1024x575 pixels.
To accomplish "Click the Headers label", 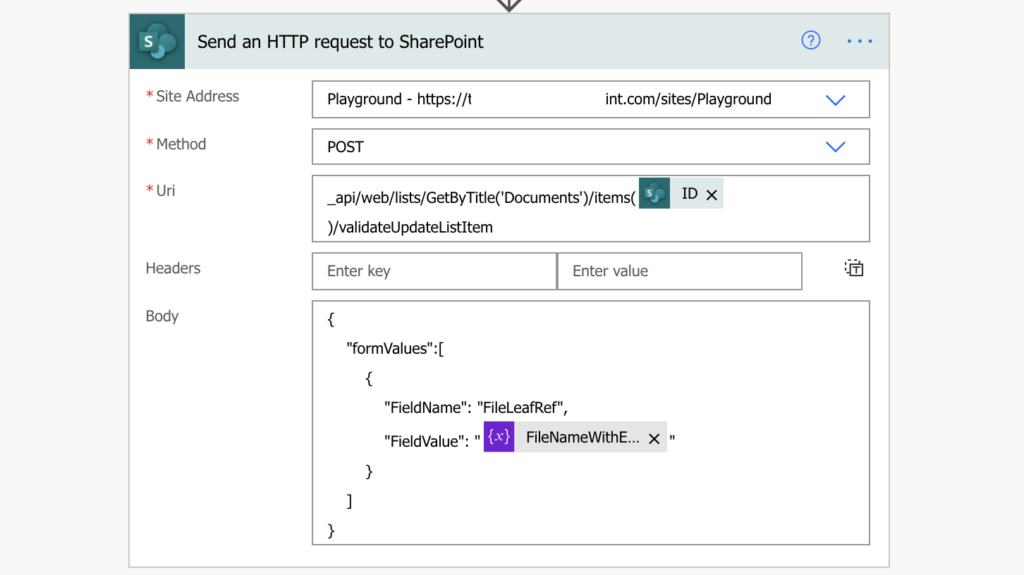I will 173,268.
